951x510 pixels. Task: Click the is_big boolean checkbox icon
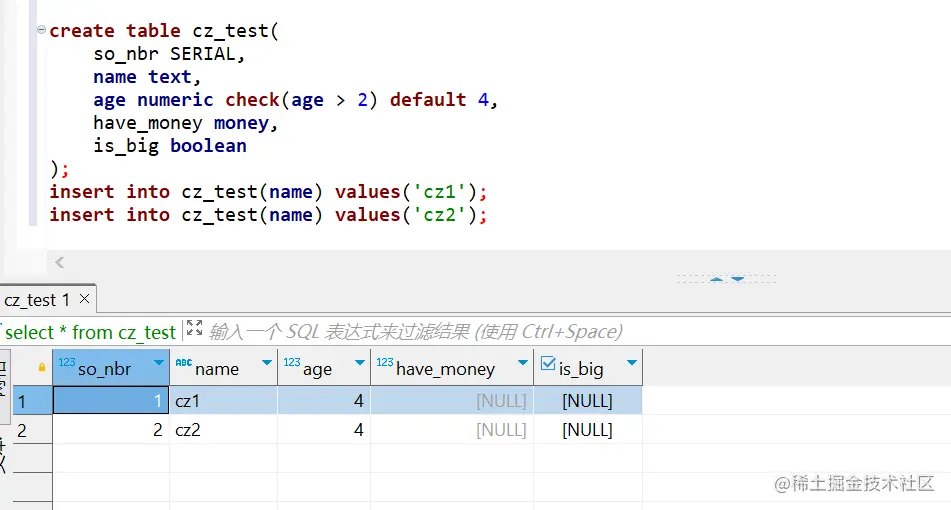pos(547,366)
